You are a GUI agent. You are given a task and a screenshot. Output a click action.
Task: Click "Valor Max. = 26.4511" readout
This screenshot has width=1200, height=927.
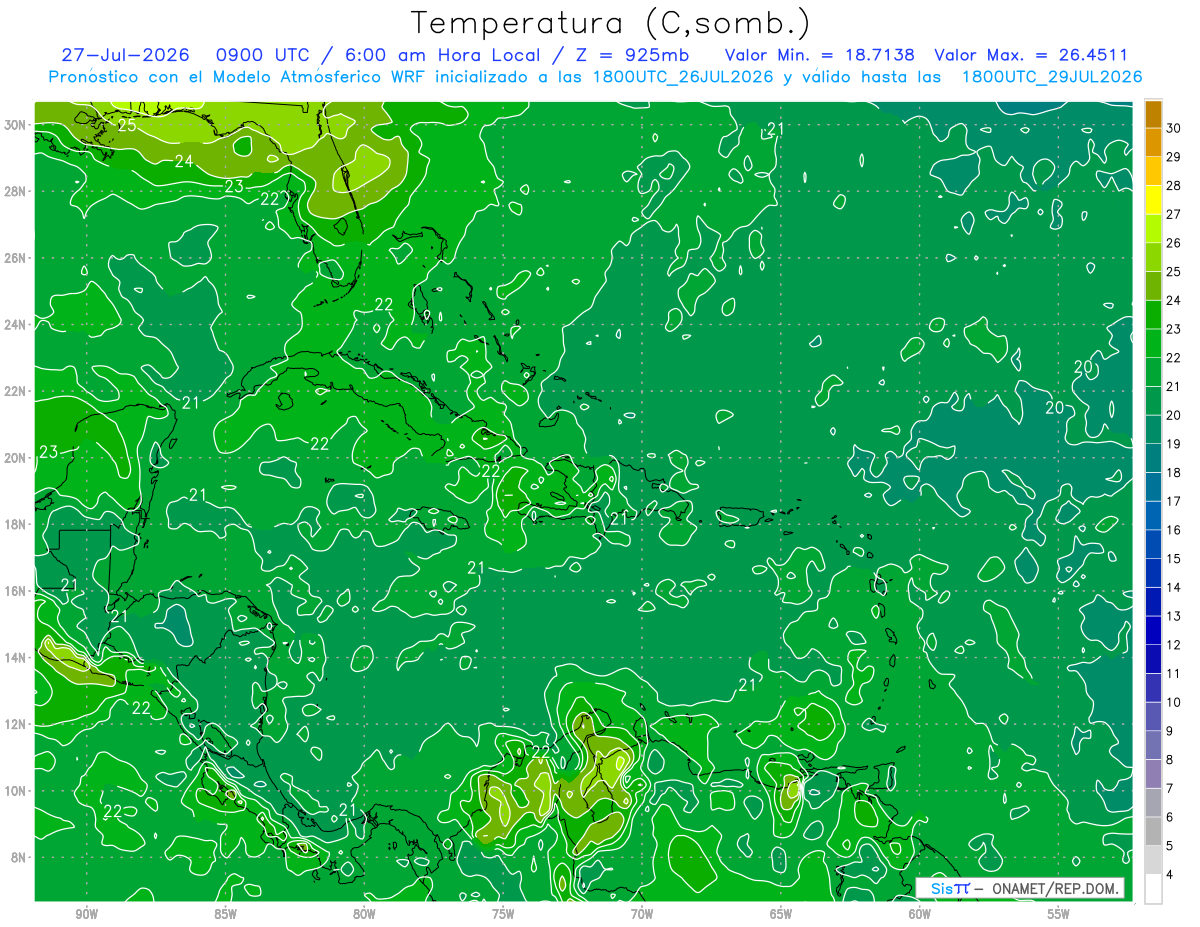[x=1030, y=55]
